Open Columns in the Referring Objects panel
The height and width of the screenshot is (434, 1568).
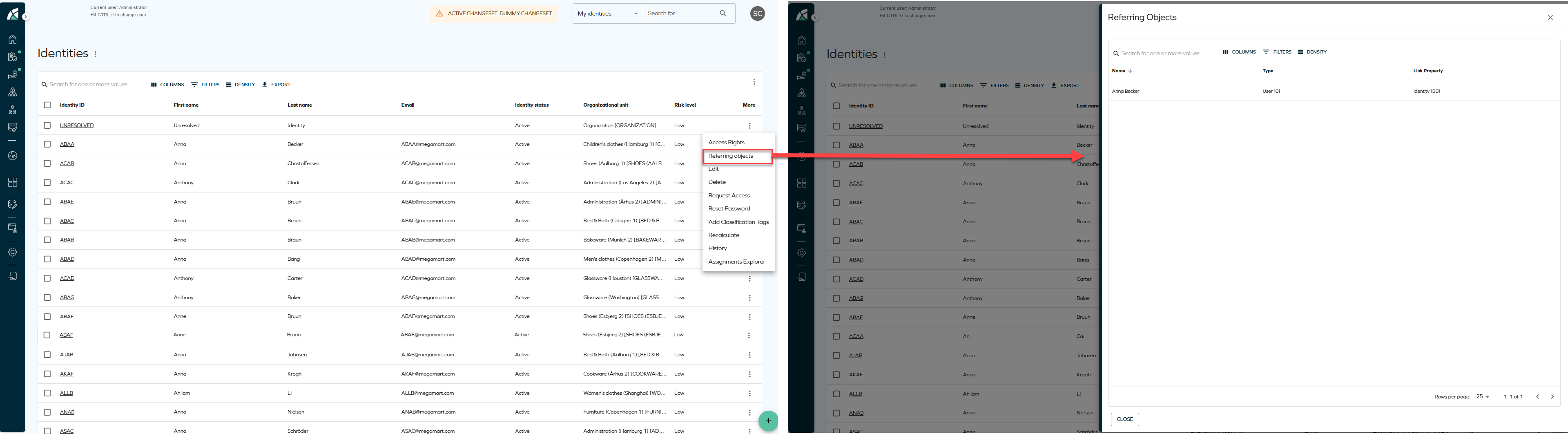[x=1239, y=52]
